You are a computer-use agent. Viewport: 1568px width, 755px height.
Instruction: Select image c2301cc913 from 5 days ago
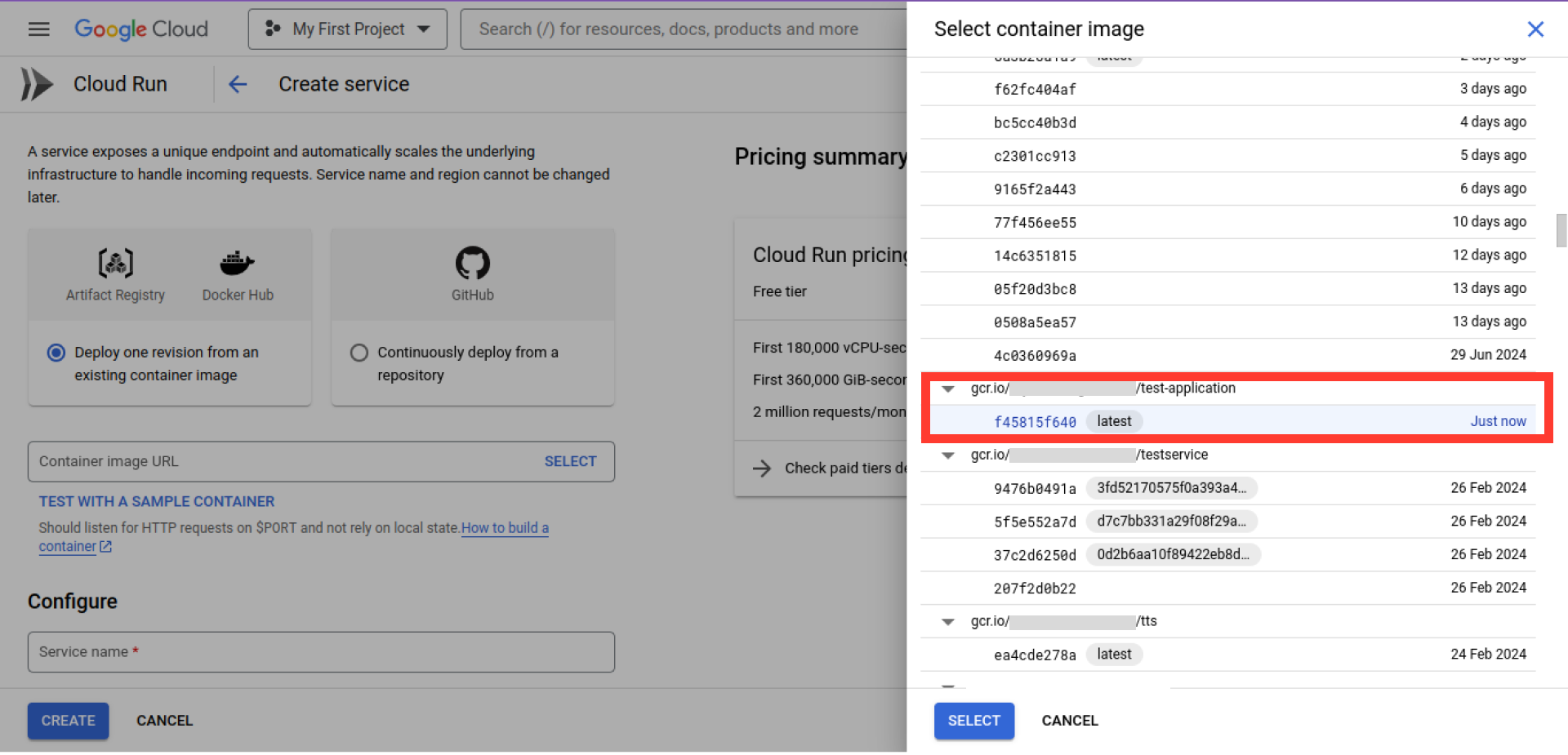tap(1227, 156)
